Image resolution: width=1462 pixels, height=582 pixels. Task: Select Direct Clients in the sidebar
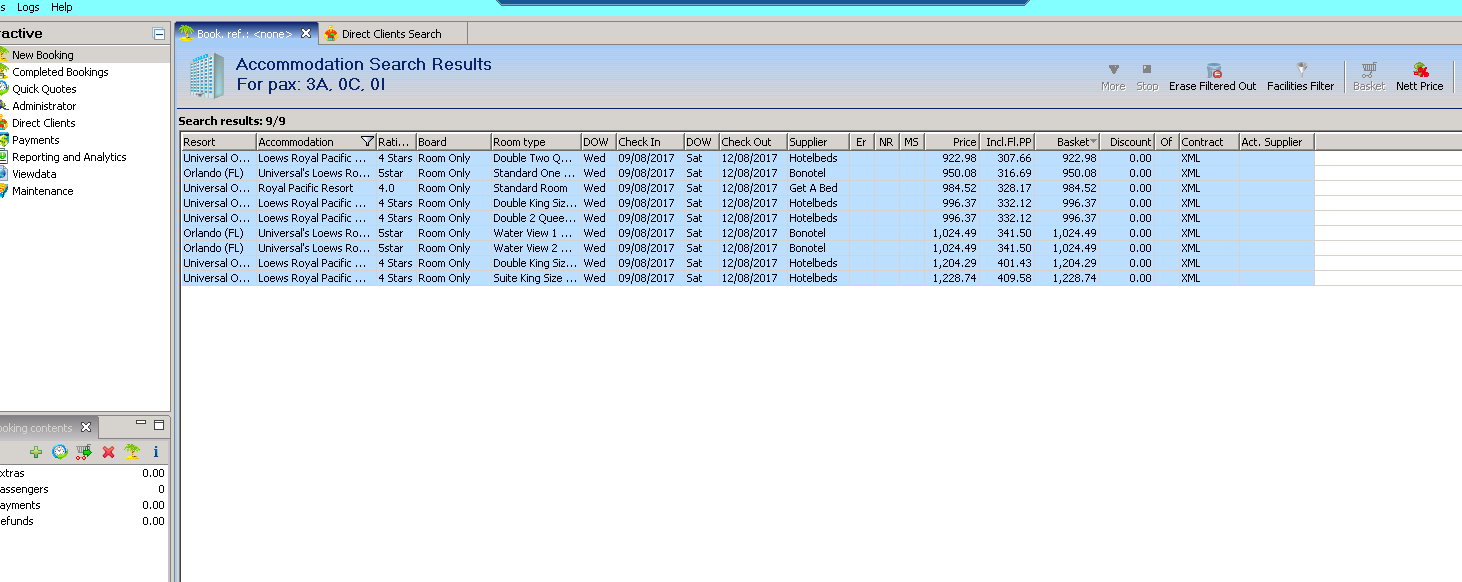pos(43,123)
